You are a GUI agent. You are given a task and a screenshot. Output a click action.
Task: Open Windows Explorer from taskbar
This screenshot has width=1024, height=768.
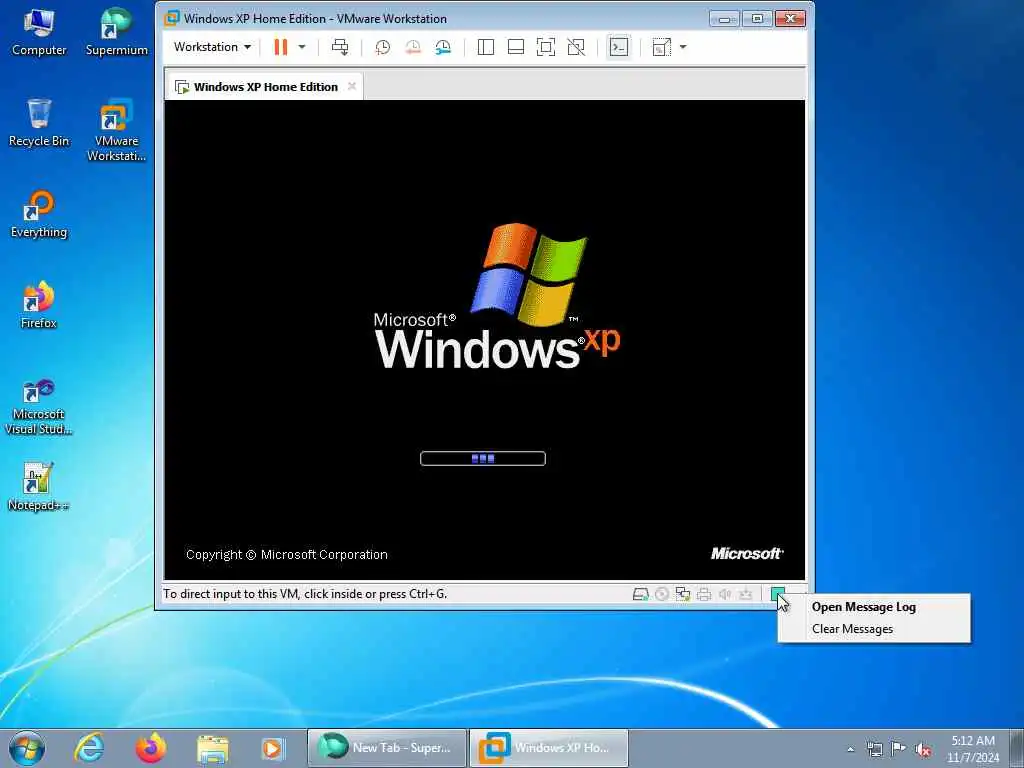point(212,748)
